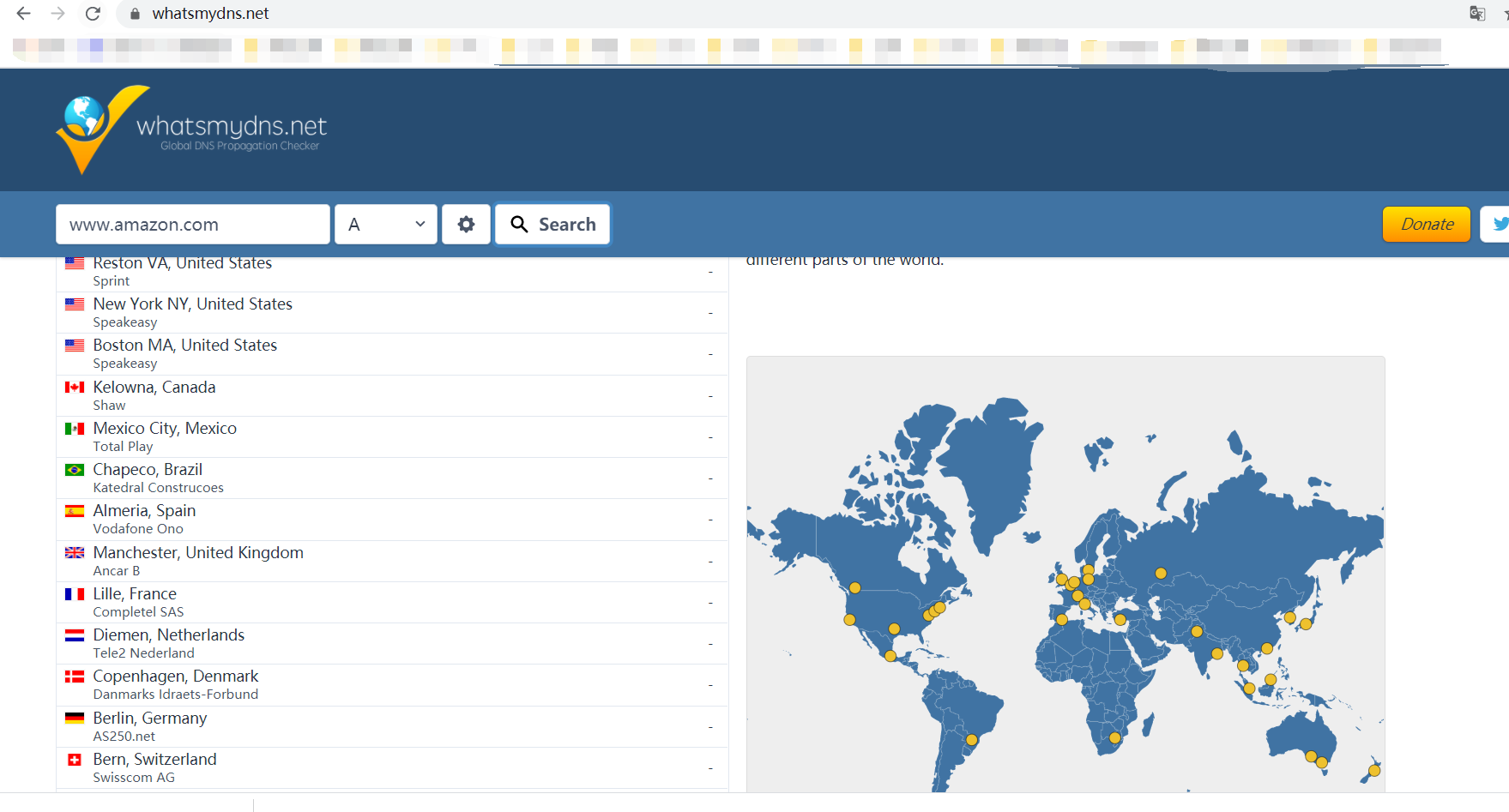1509x812 pixels.
Task: Click the whatsmydns.net title text
Action: (232, 126)
